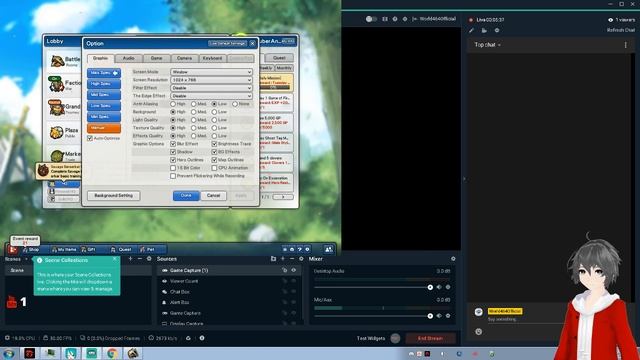Add a folder in Sources panel

coord(273,259)
